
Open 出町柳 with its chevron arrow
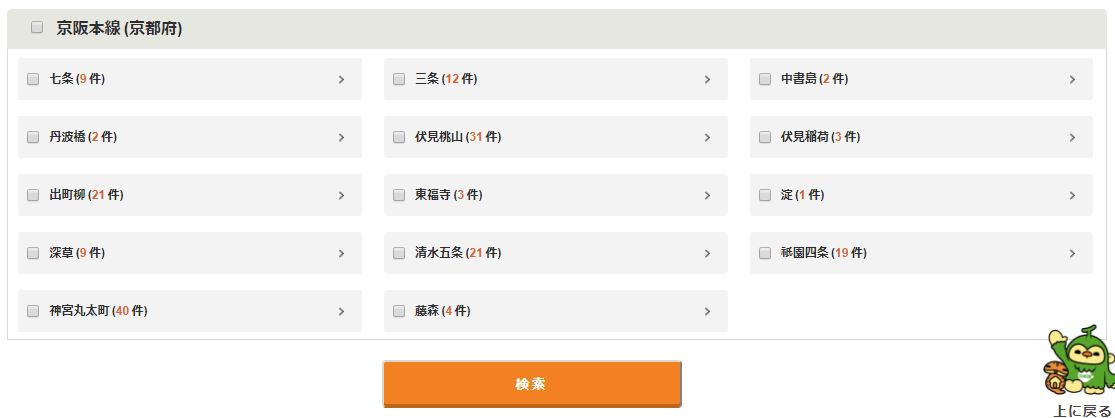pyautogui.click(x=341, y=195)
